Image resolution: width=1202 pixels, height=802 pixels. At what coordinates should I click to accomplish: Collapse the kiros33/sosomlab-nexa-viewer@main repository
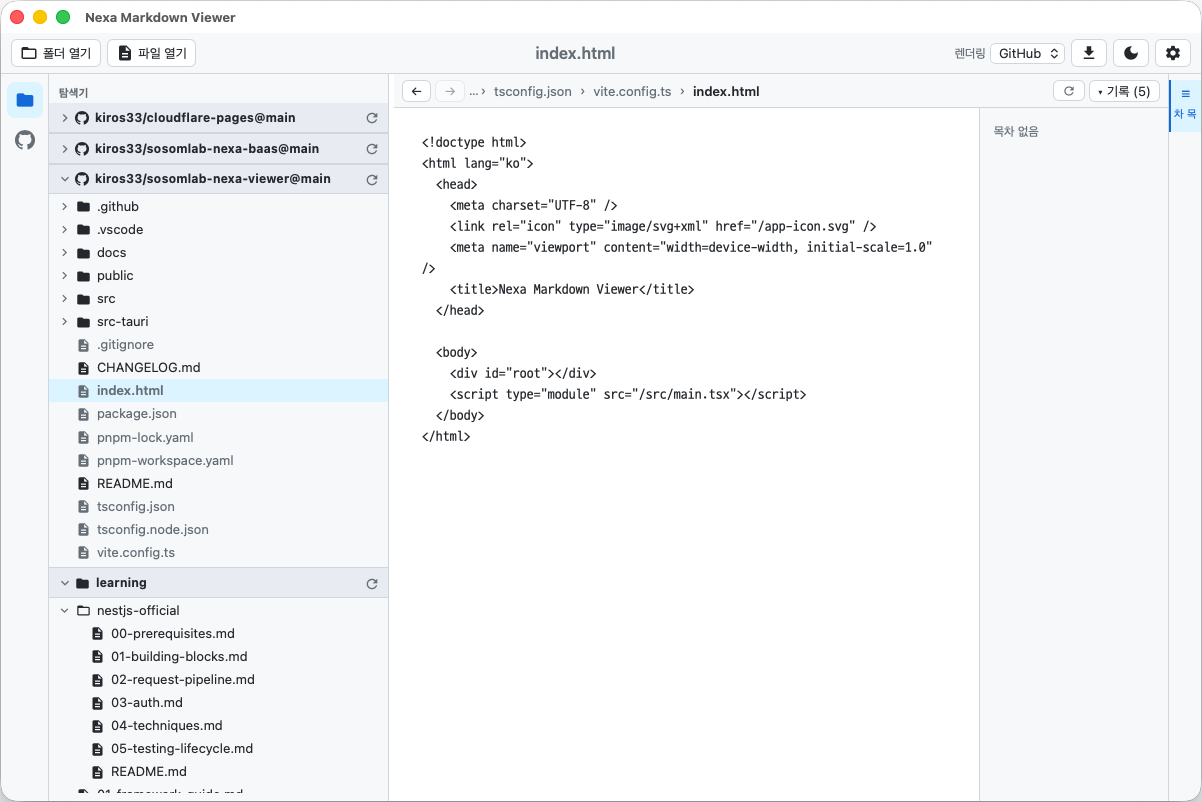(x=65, y=179)
